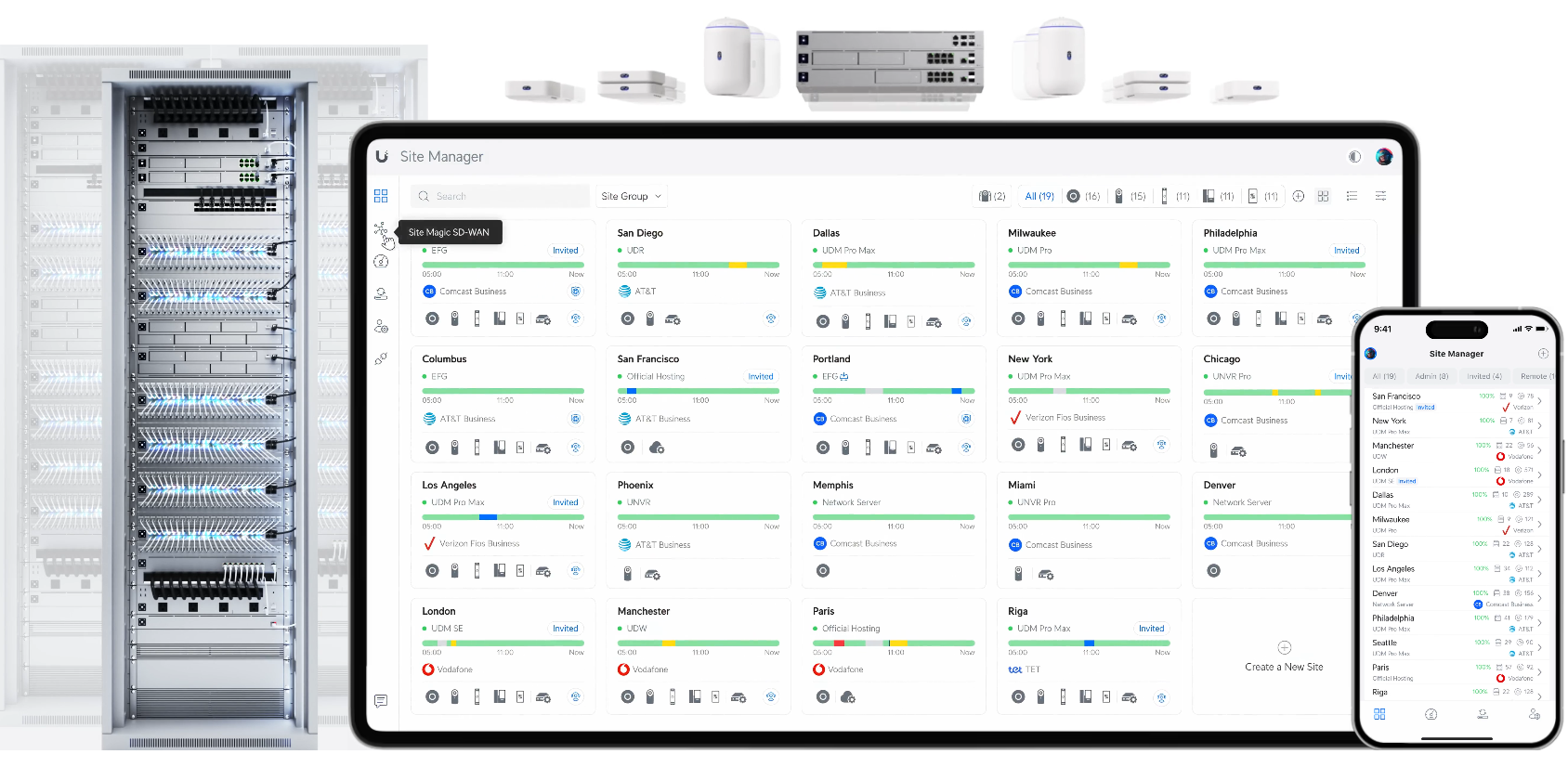Open the sites dashboard grid icon in tablet sidebar
Image resolution: width=1568 pixels, height=767 pixels.
point(381,196)
